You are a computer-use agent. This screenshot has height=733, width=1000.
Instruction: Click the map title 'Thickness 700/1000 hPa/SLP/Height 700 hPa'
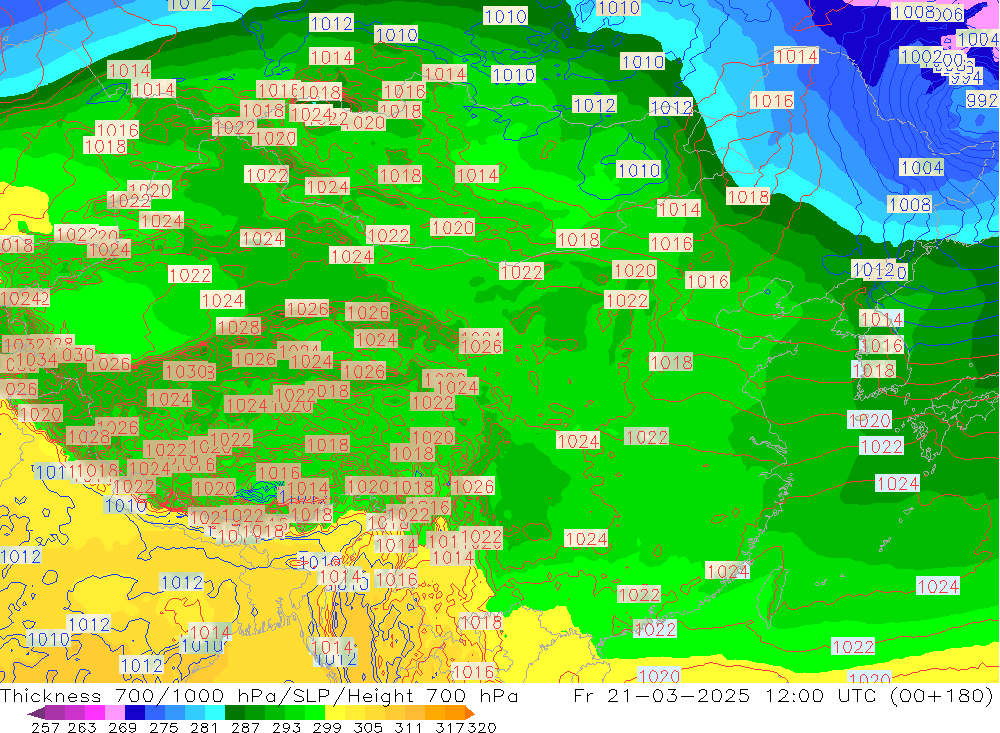click(x=259, y=695)
